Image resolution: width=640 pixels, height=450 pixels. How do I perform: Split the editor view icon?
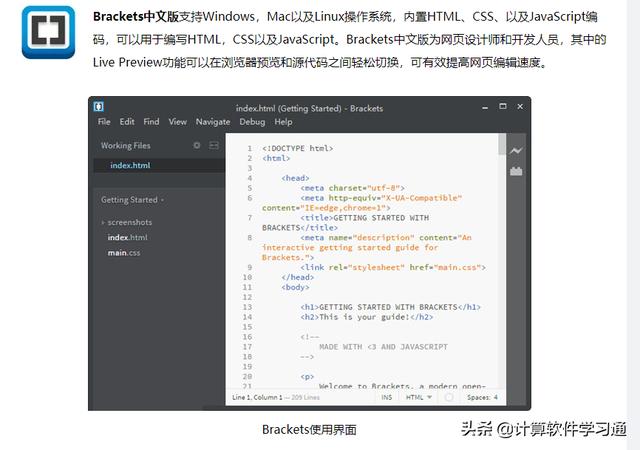(x=214, y=145)
